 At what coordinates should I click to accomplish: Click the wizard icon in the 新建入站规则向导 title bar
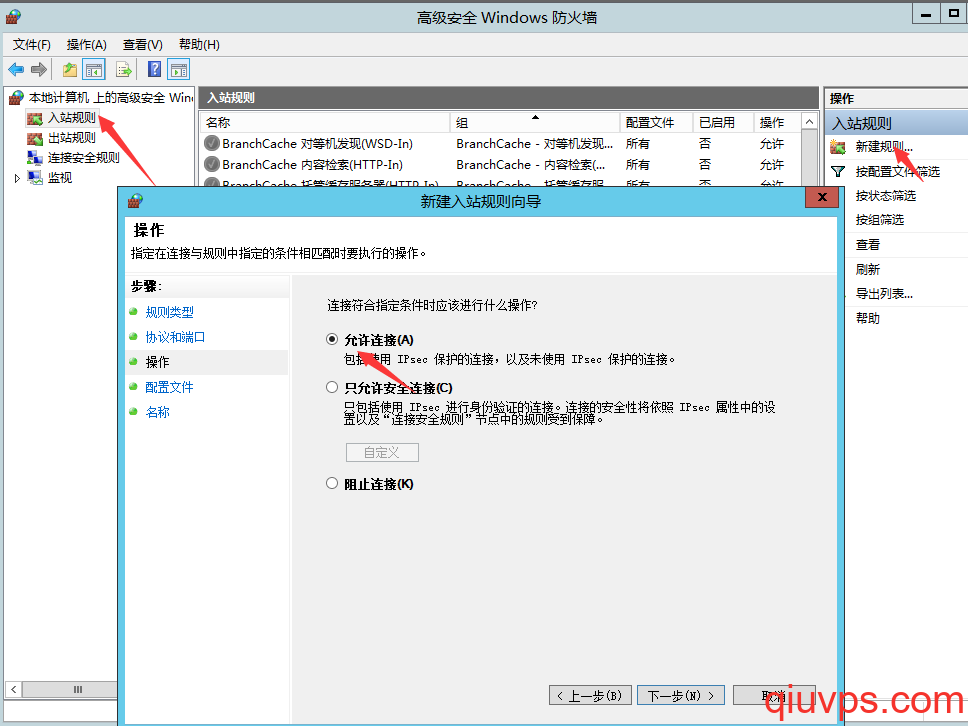coord(135,201)
